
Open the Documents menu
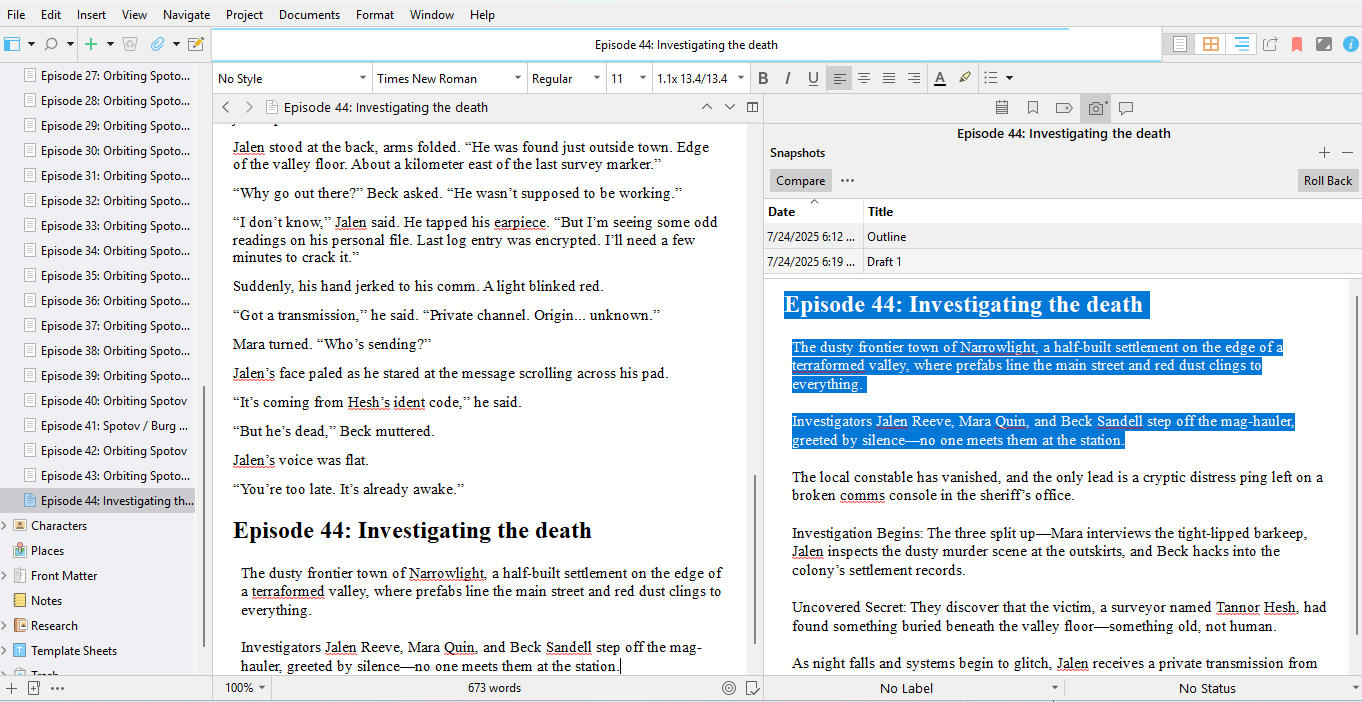tap(309, 15)
